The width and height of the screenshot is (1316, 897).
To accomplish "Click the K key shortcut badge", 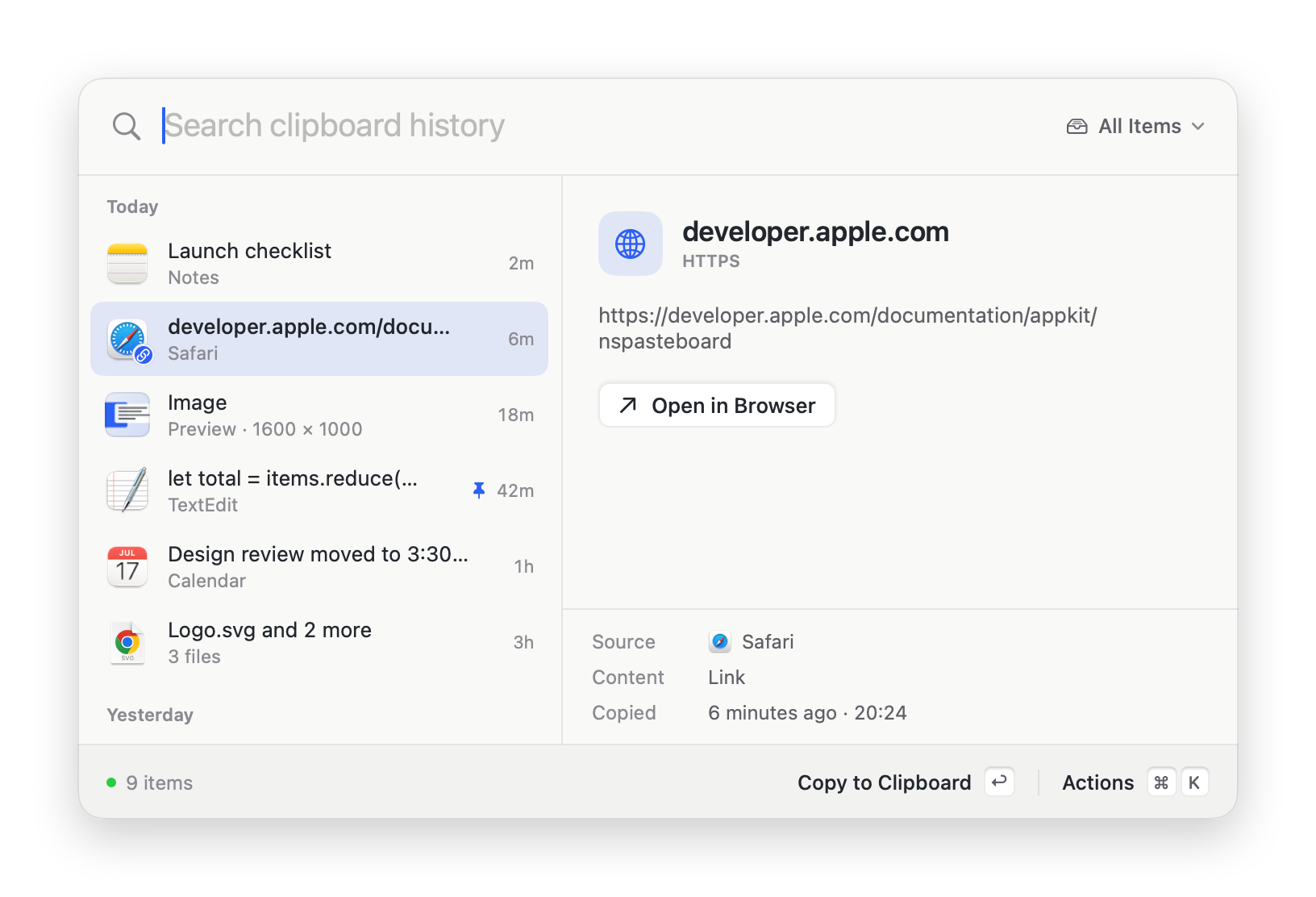I will 1194,782.
